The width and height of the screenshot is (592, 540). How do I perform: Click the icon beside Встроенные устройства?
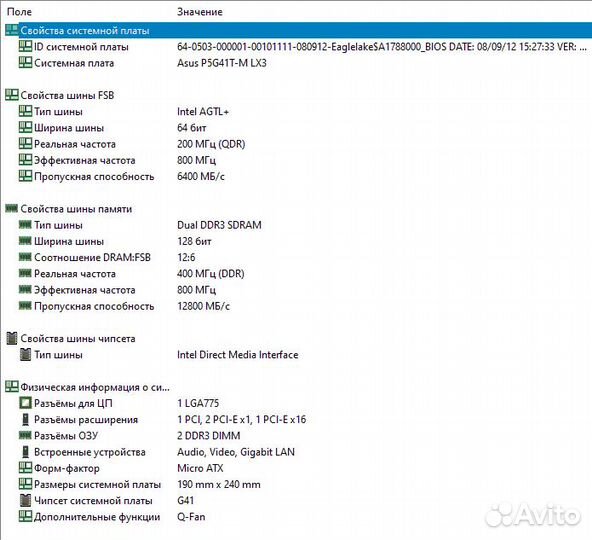[x=25, y=452]
